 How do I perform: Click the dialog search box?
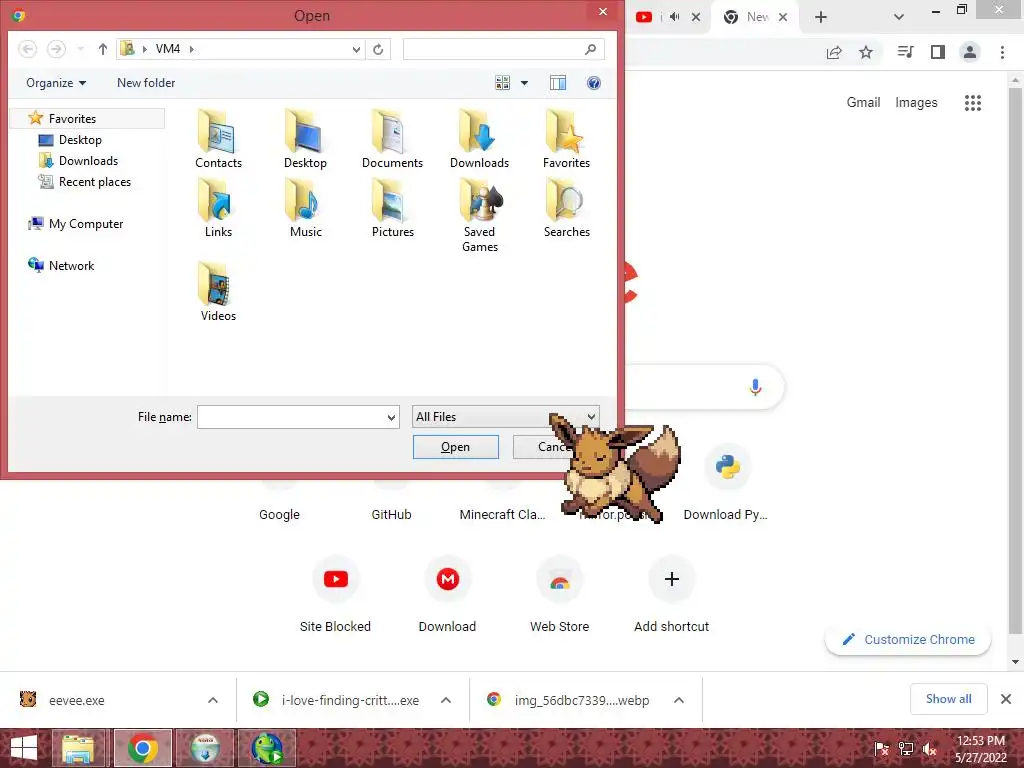point(504,49)
